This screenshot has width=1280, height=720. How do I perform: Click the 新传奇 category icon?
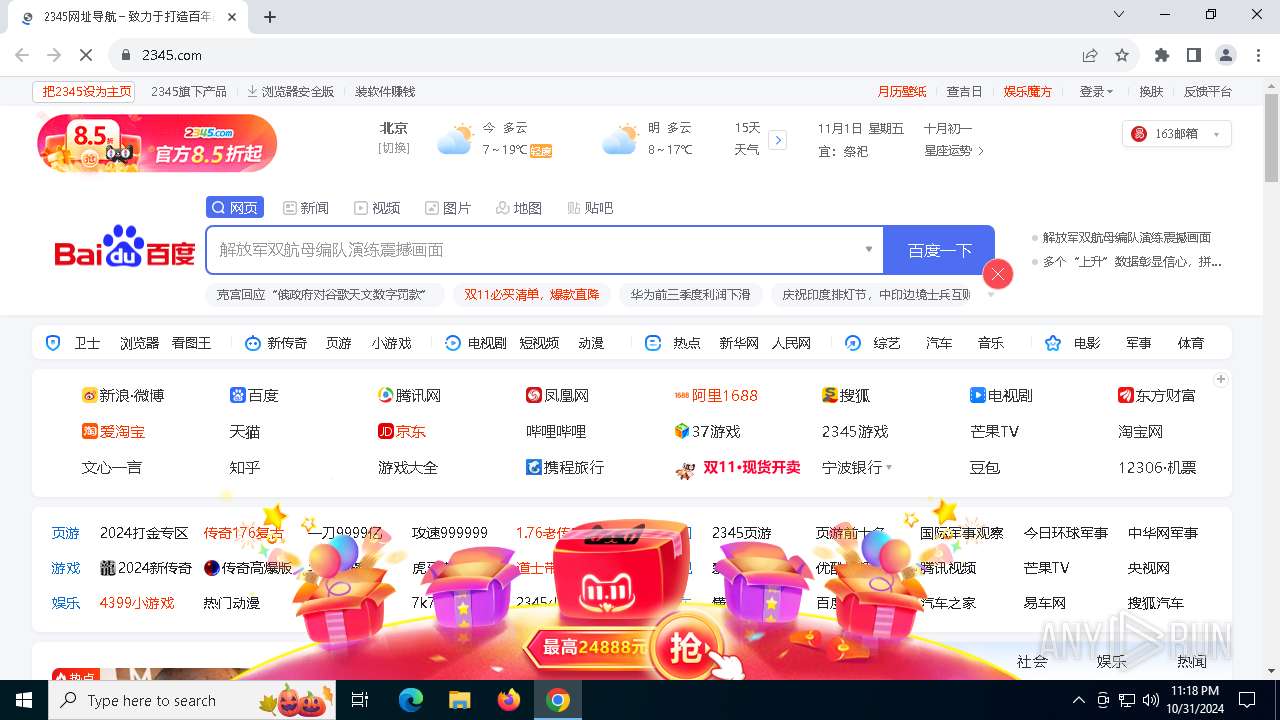(x=252, y=343)
